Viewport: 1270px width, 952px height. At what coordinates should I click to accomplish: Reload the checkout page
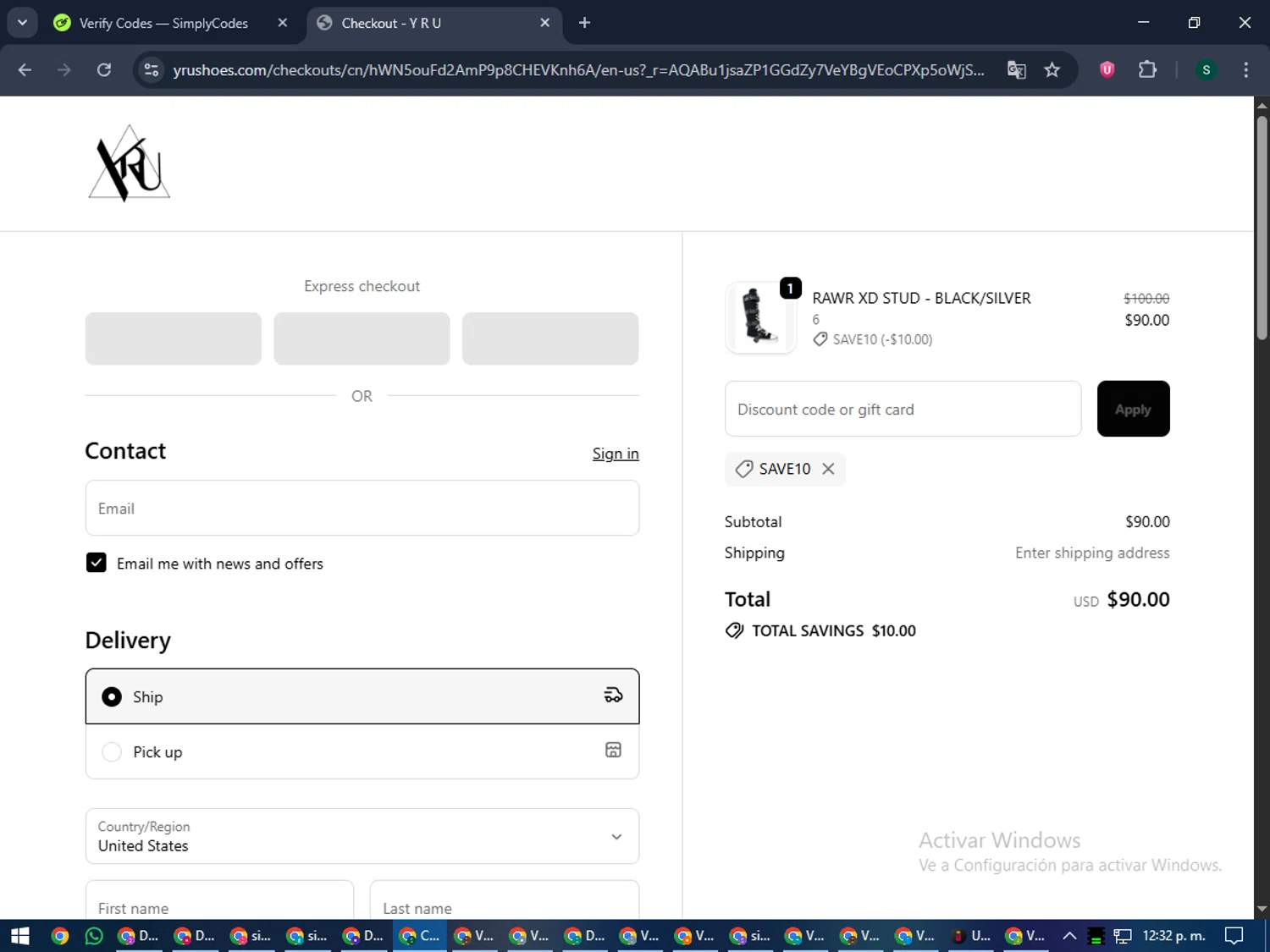pos(104,69)
